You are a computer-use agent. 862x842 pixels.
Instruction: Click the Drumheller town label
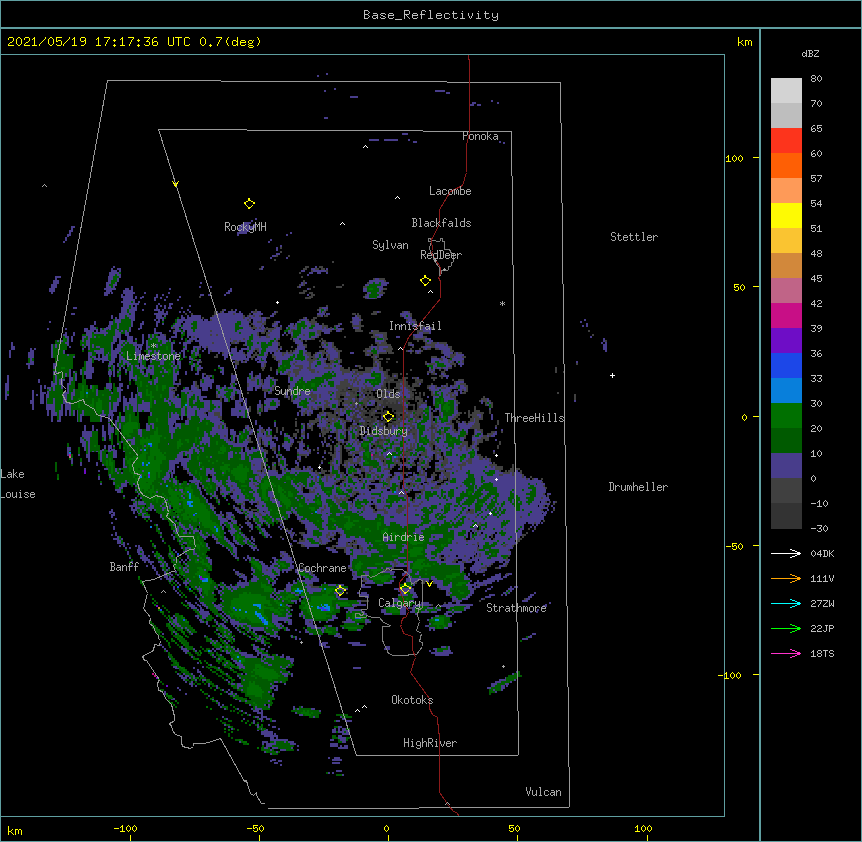[x=638, y=487]
